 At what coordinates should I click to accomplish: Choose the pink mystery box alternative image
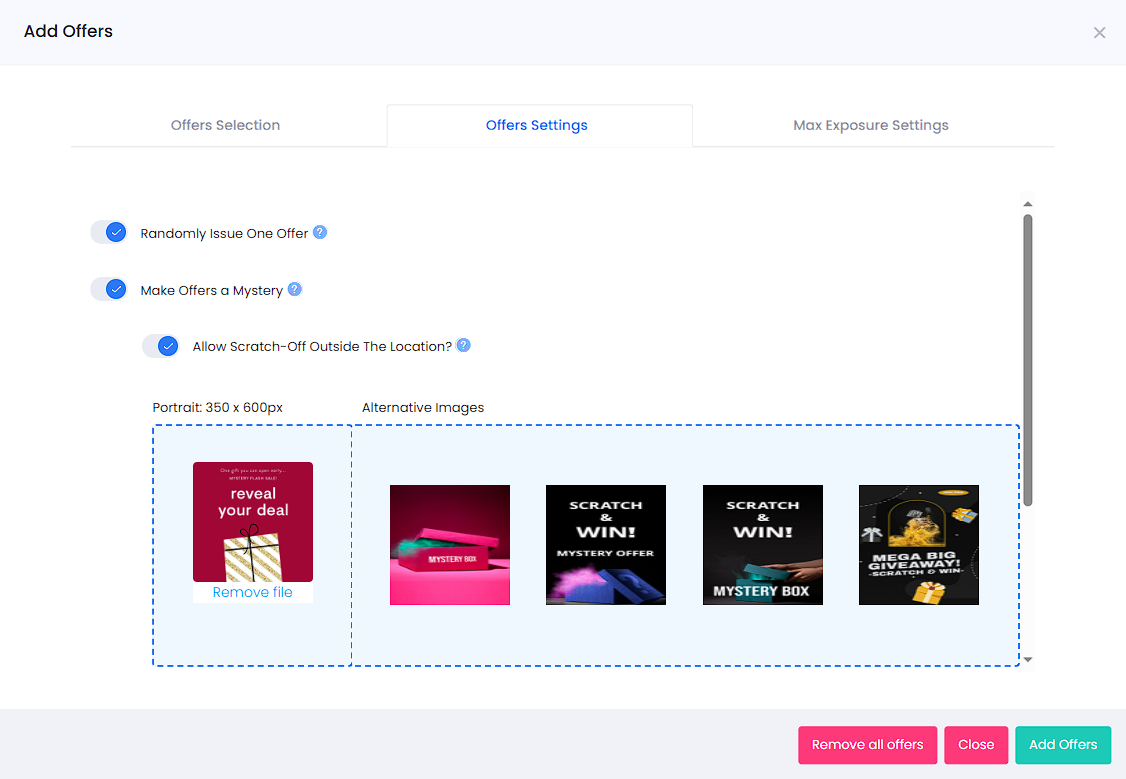click(x=450, y=545)
